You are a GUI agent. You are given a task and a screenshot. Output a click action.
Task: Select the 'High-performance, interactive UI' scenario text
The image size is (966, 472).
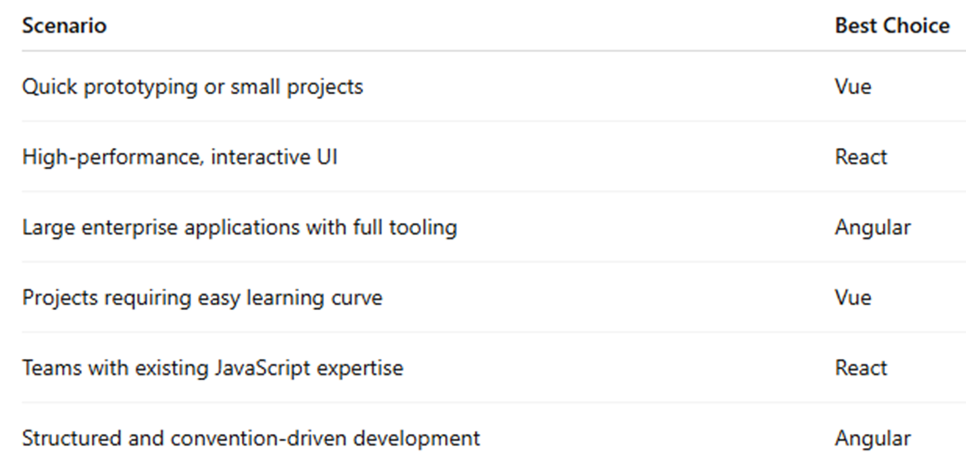pyautogui.click(x=180, y=157)
